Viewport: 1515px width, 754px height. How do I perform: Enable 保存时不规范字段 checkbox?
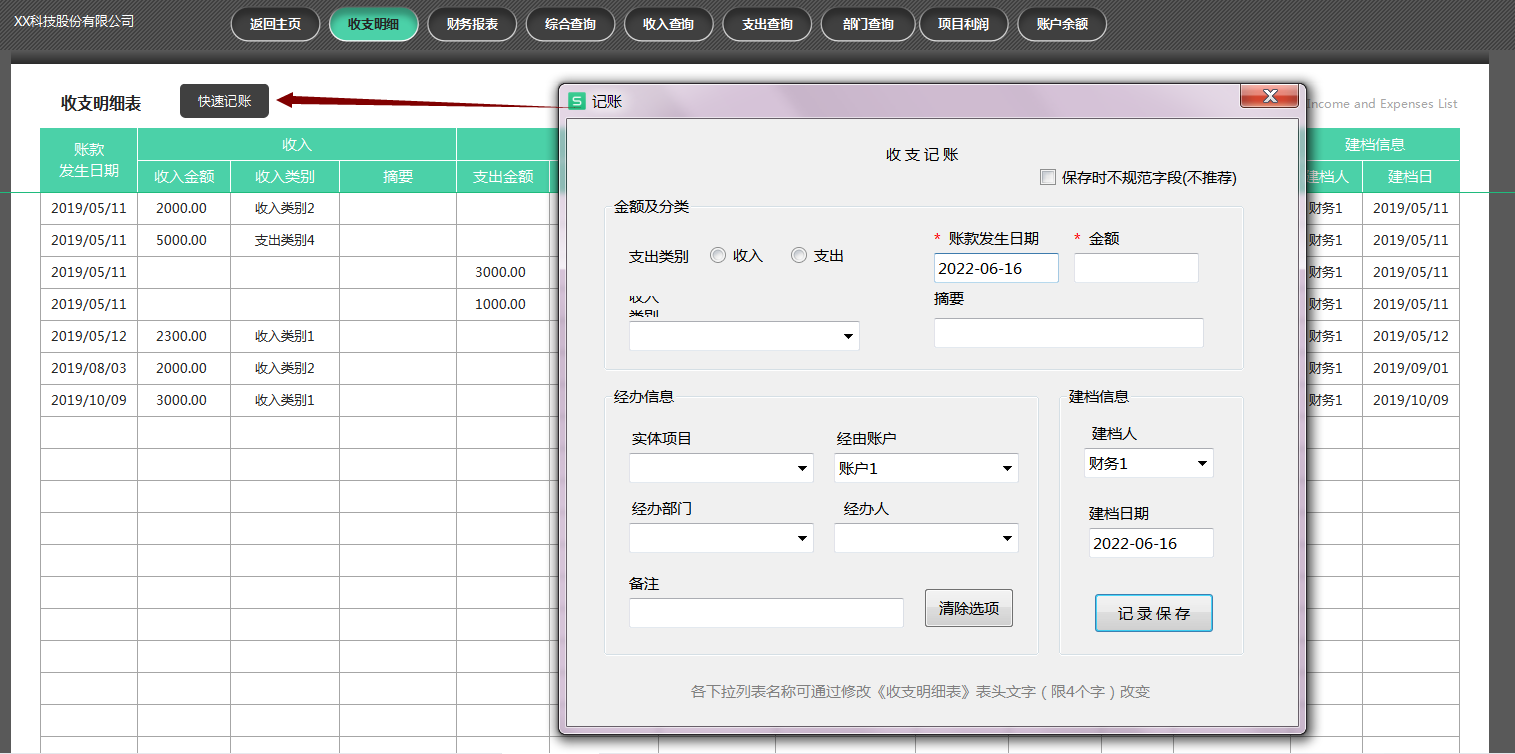click(1048, 178)
